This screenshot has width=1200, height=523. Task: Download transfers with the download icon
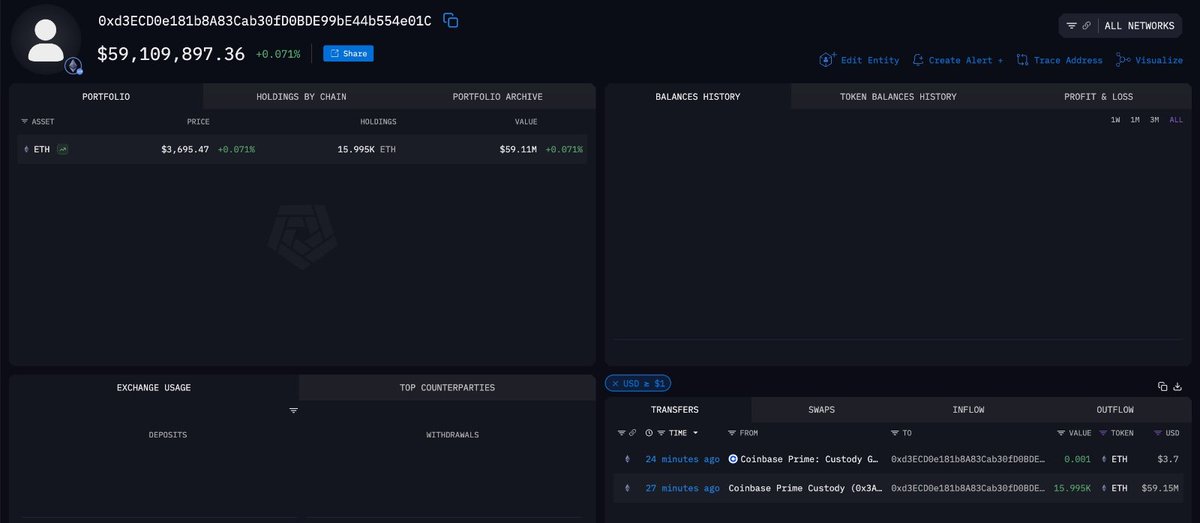(1177, 386)
